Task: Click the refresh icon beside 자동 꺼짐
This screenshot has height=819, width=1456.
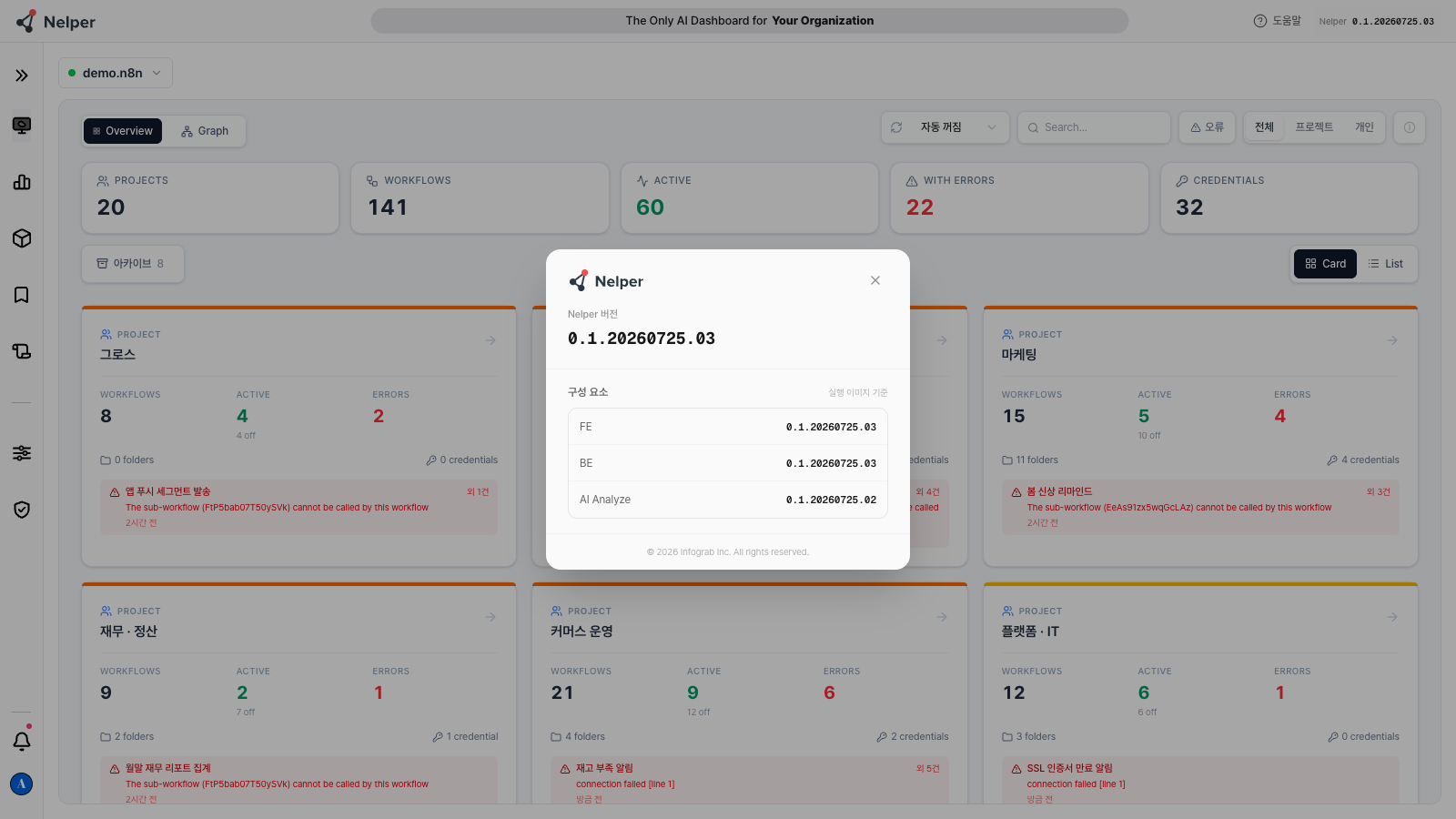Action: [x=896, y=127]
